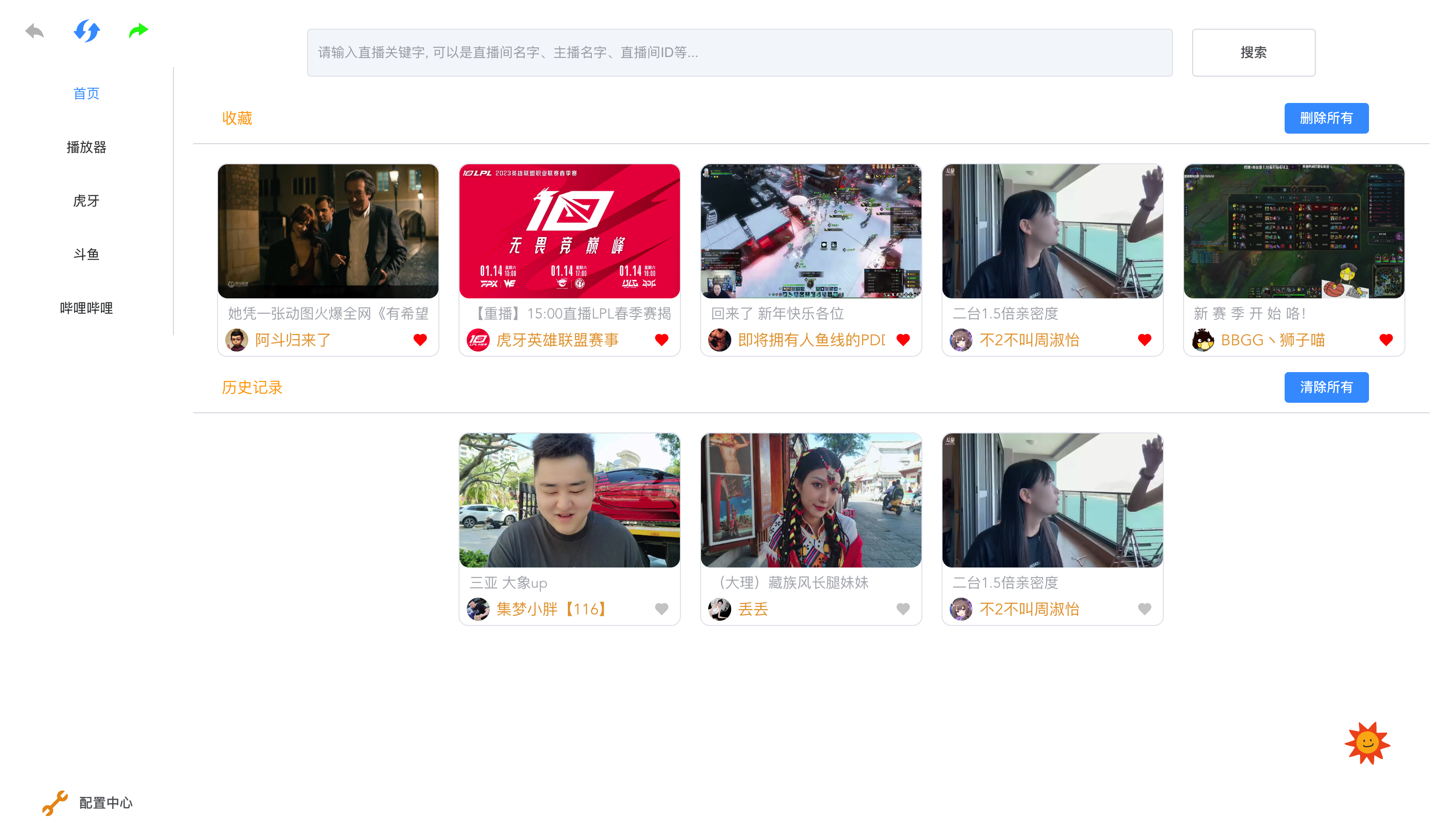
Task: Click the green forward arrow icon
Action: (138, 31)
